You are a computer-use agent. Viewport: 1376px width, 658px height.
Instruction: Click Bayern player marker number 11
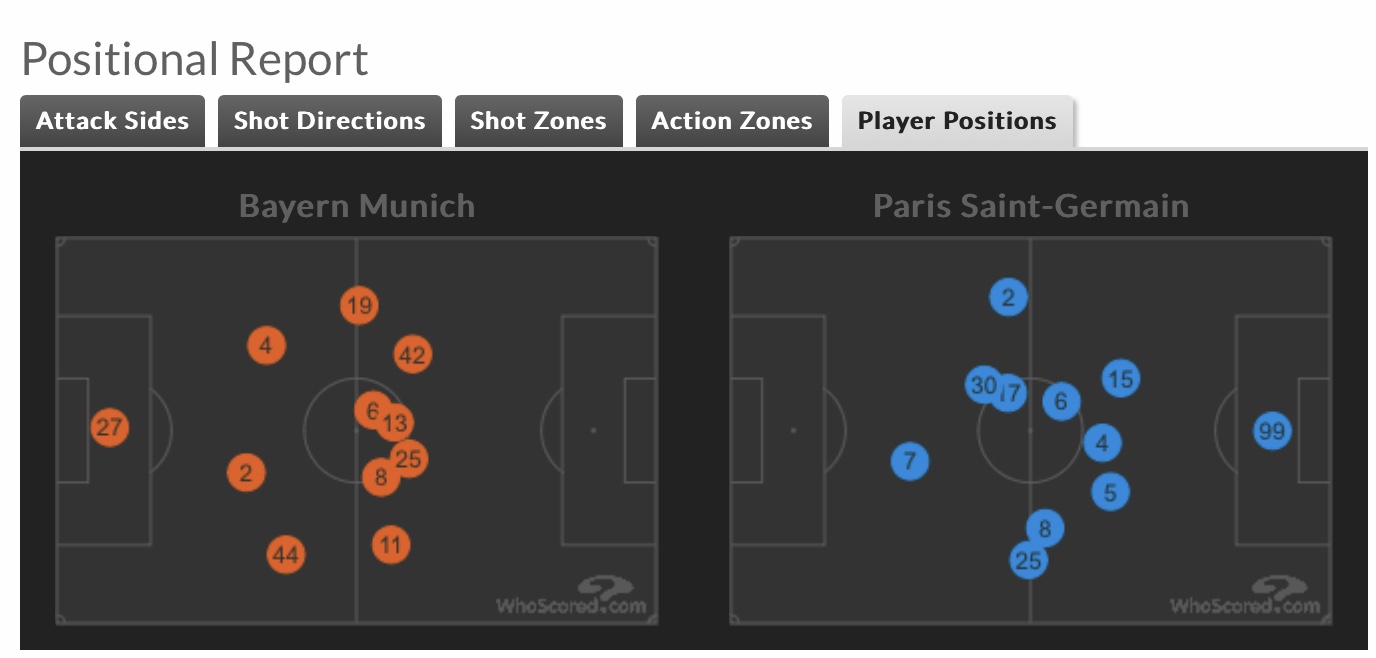[391, 545]
